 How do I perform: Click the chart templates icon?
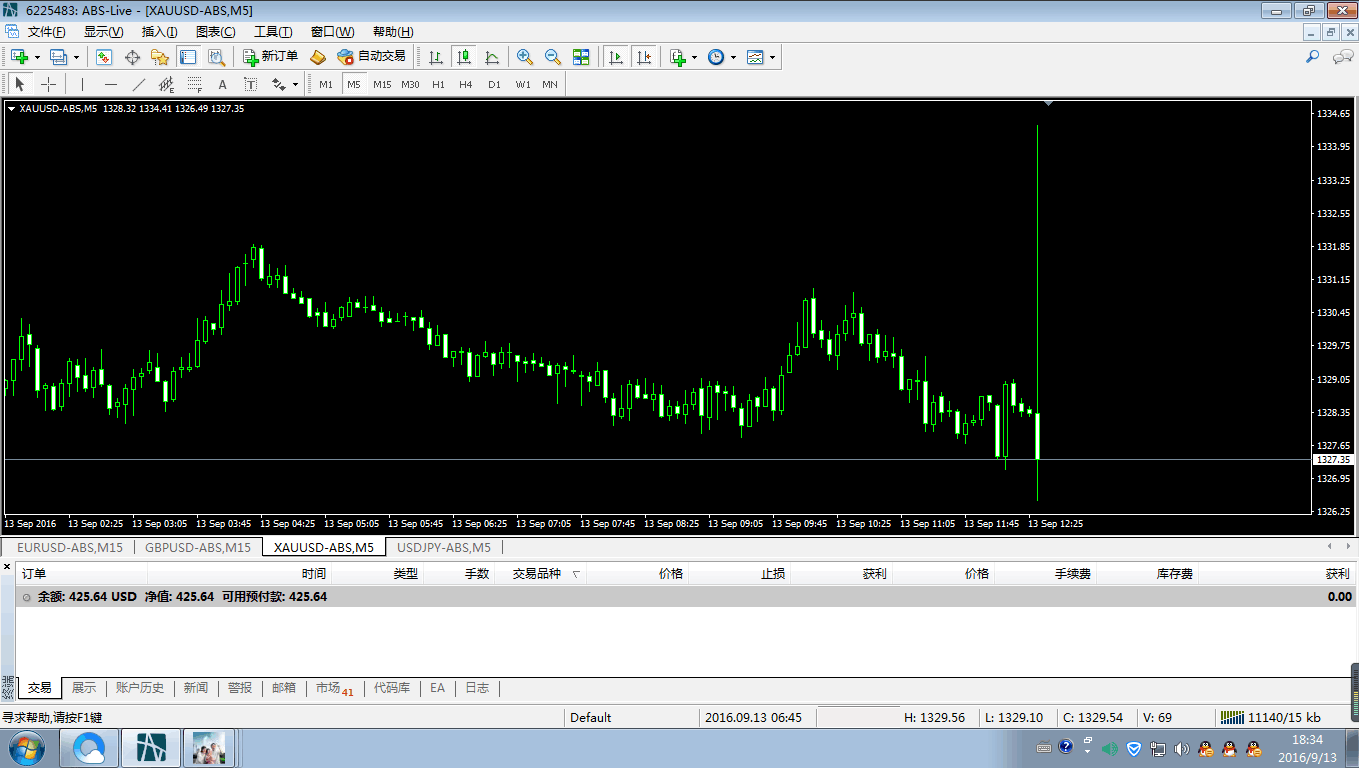point(755,57)
